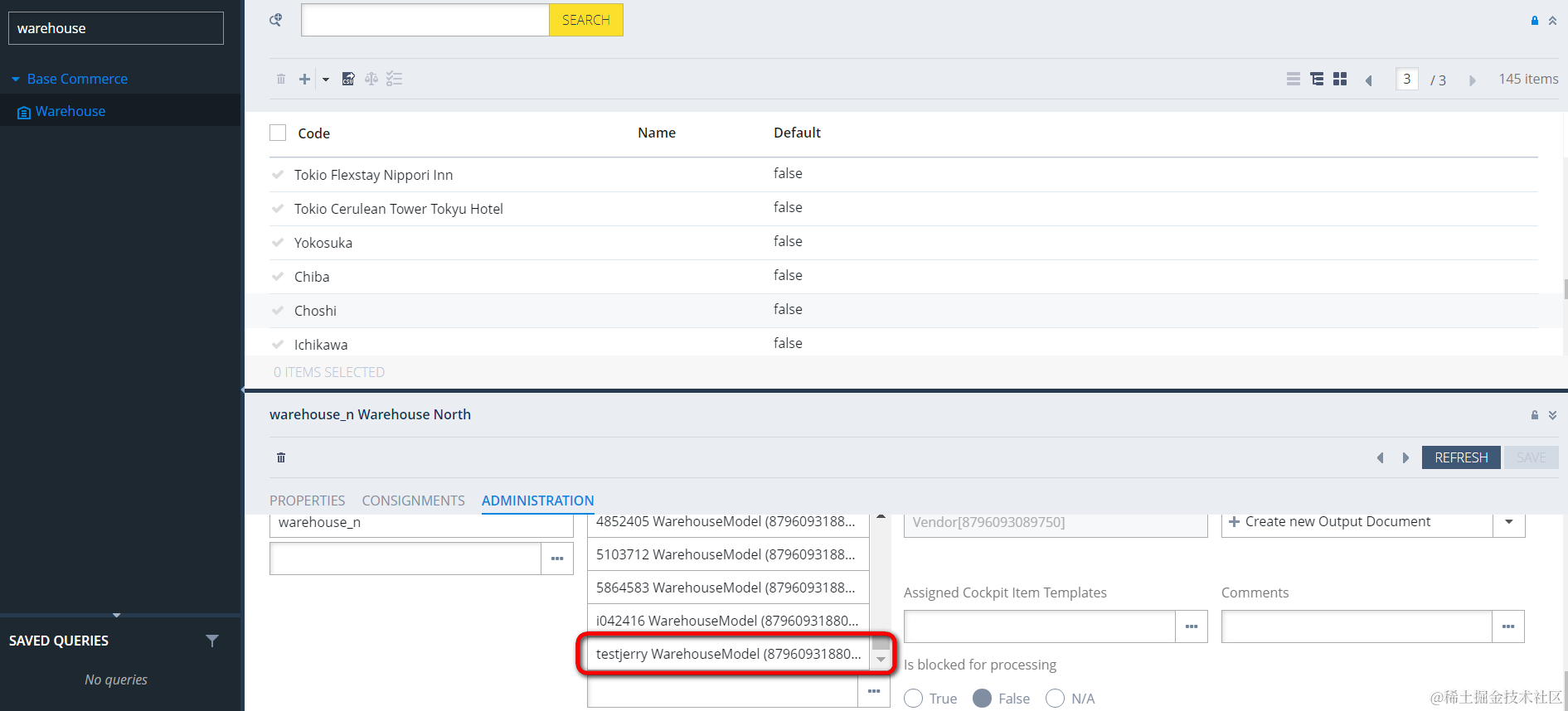Image resolution: width=1568 pixels, height=711 pixels.
Task: Select False for Is blocked for processing
Action: pos(982,699)
